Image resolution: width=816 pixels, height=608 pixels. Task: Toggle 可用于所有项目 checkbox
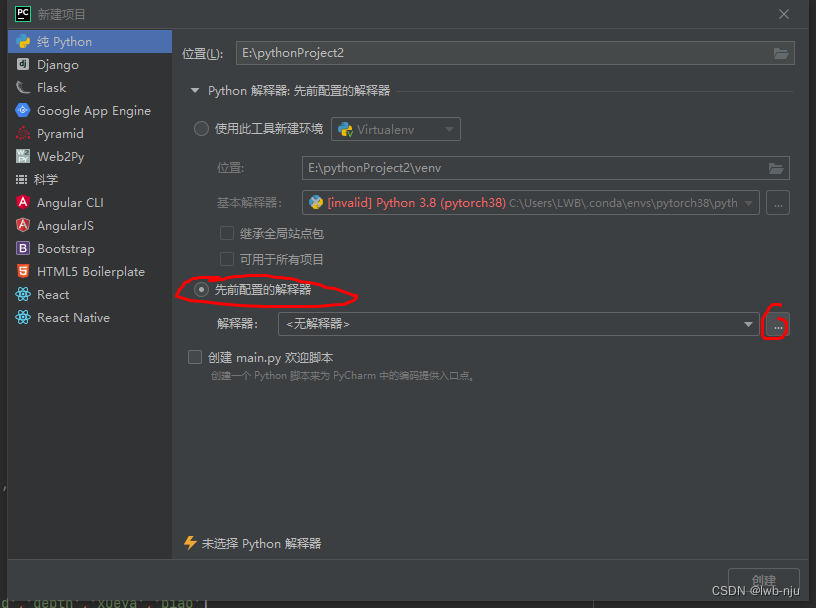point(227,259)
